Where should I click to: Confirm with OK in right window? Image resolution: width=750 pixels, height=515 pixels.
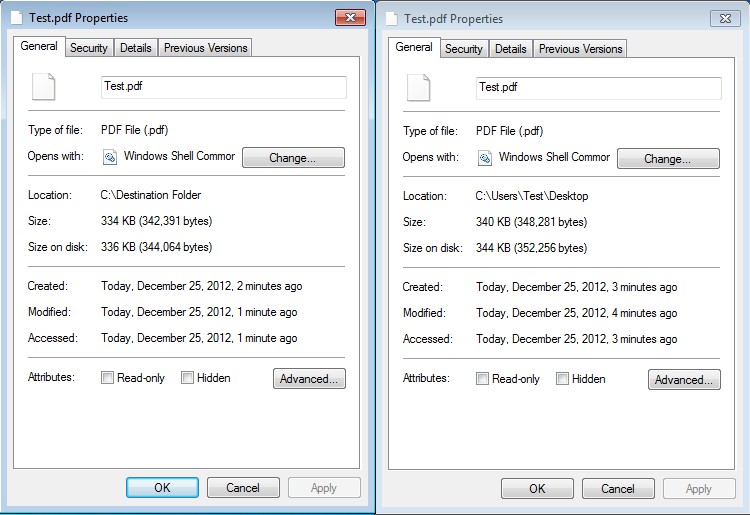[537, 488]
